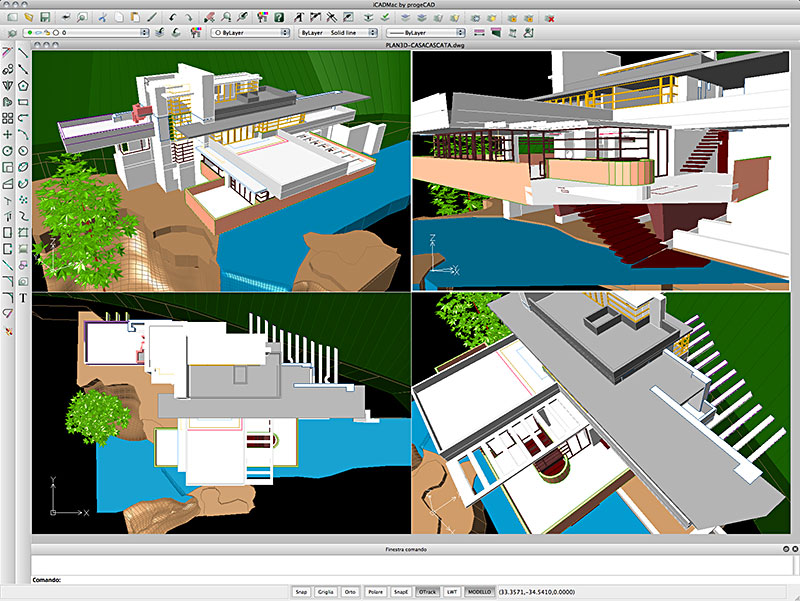Viewport: 800px width, 601px height.
Task: Select the Move tool cross arrows icon
Action: [8, 135]
